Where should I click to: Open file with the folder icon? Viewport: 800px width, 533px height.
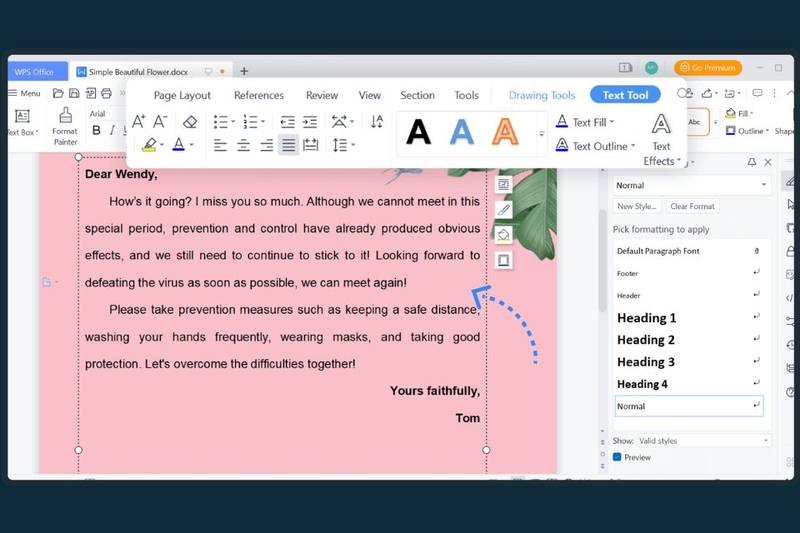pyautogui.click(x=58, y=93)
